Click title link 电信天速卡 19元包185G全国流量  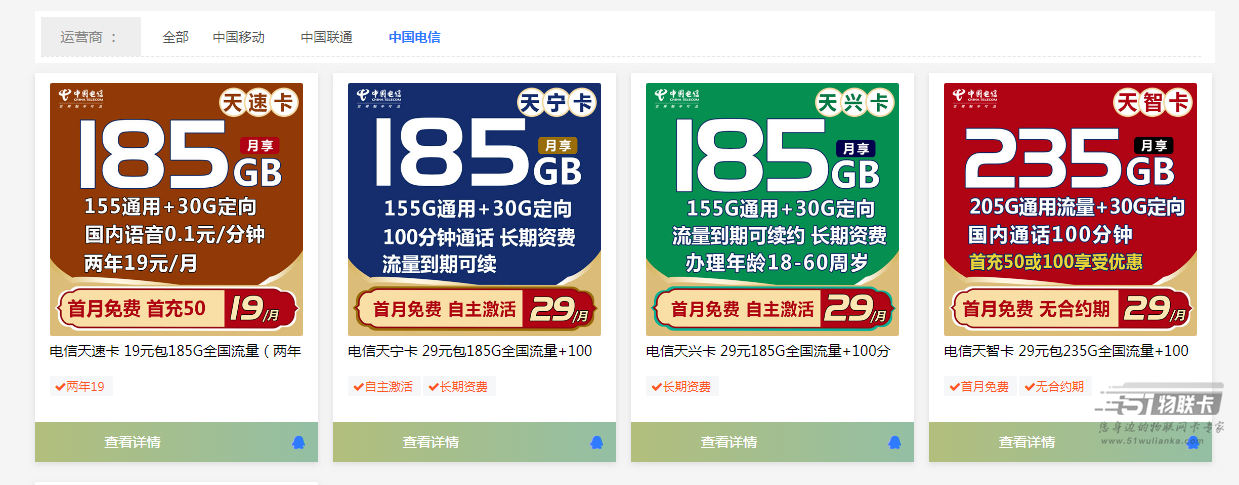coord(176,351)
